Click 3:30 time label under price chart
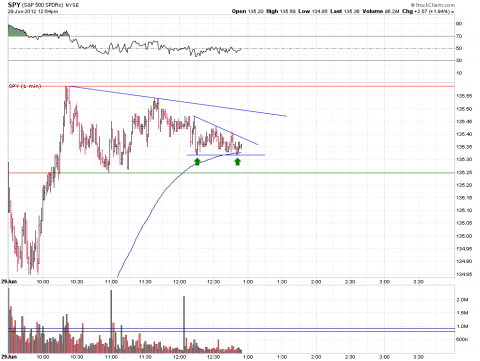 point(418,282)
